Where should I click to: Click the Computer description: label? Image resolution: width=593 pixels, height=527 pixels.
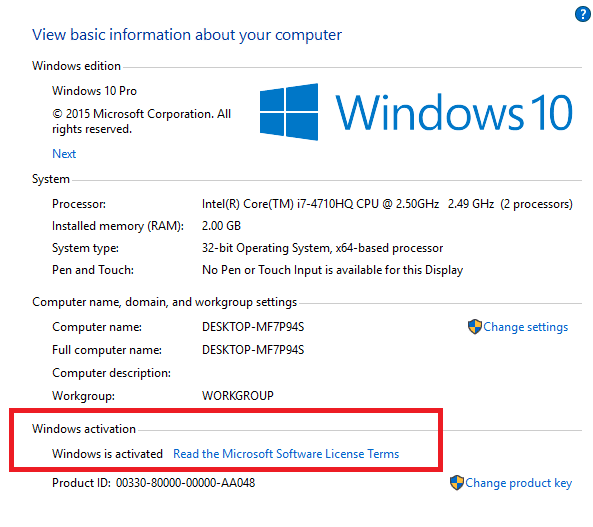pos(111,373)
